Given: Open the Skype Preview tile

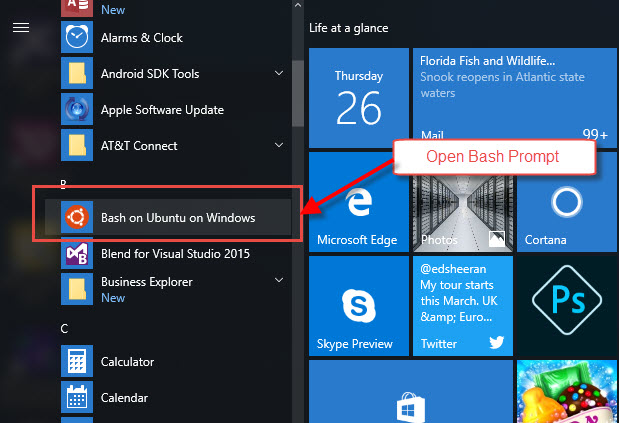Looking at the screenshot, I should coord(358,306).
